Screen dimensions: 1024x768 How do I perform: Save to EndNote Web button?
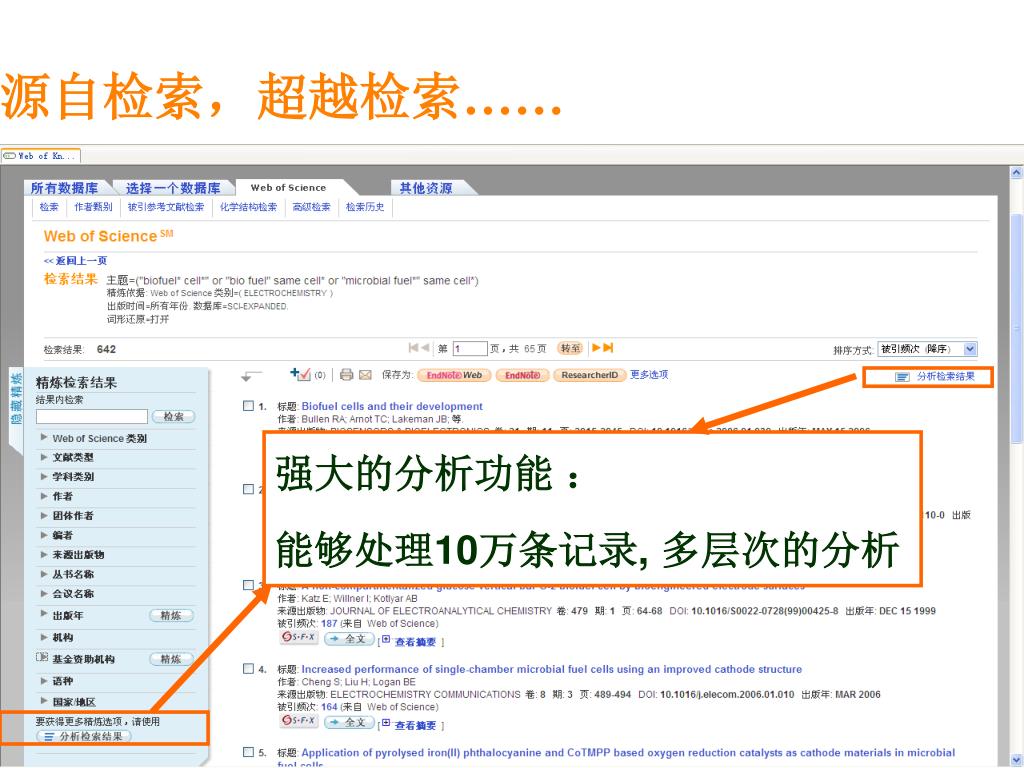(454, 376)
